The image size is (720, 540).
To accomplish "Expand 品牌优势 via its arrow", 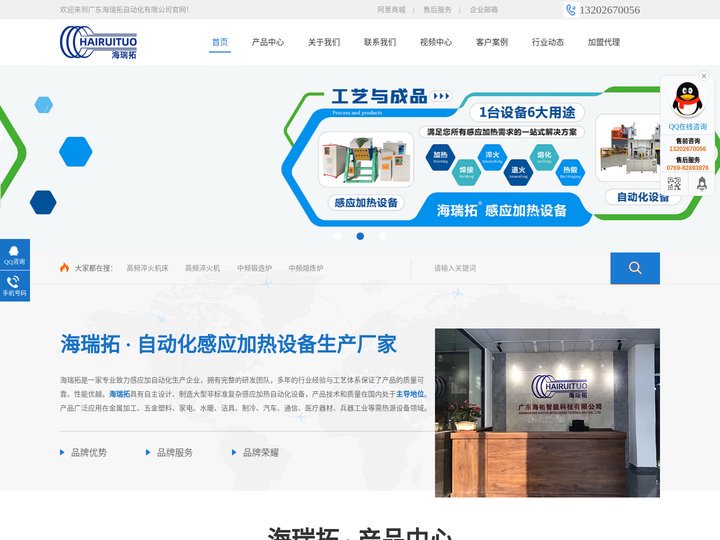I will pyautogui.click(x=62, y=452).
